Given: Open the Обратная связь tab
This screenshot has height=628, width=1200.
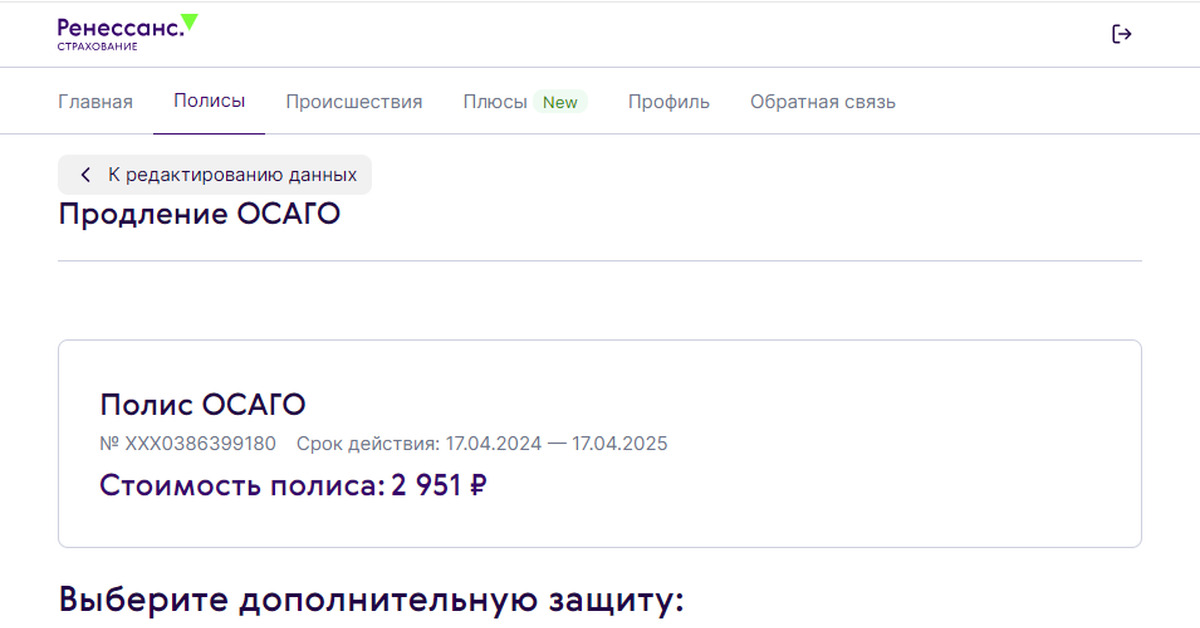Looking at the screenshot, I should [823, 102].
